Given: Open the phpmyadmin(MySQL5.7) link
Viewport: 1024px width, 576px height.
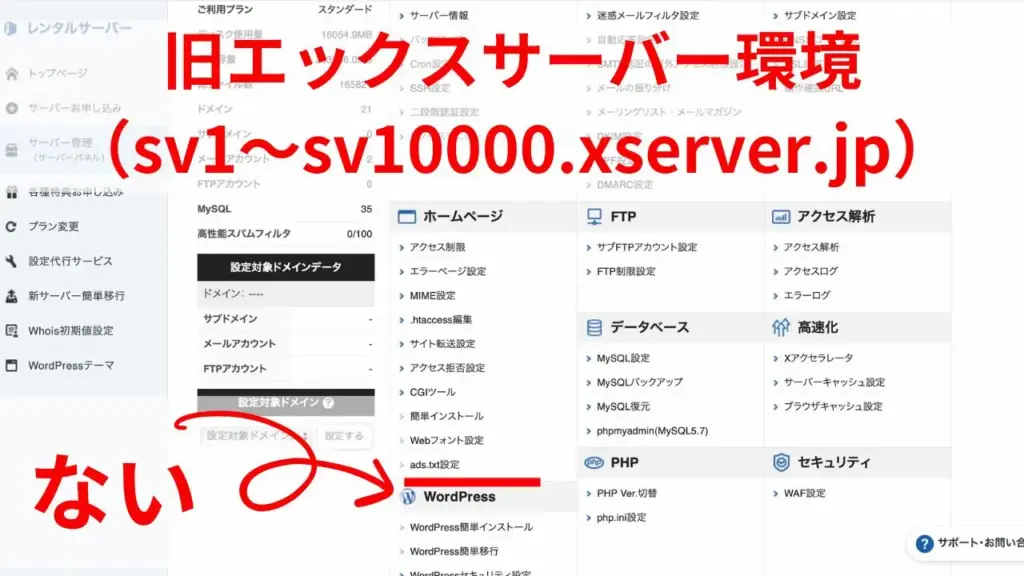Looking at the screenshot, I should coord(652,431).
